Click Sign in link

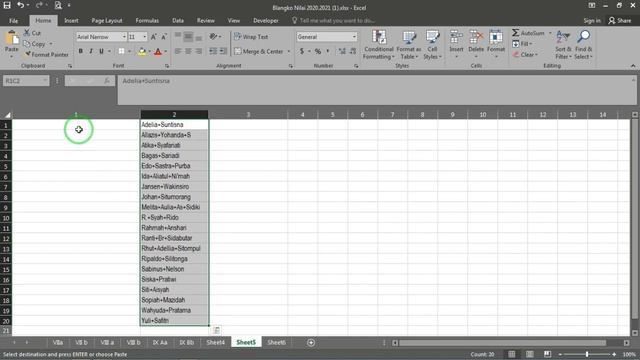tap(592, 20)
